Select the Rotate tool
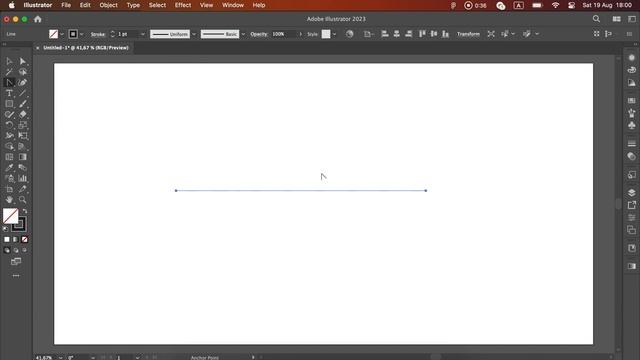 pyautogui.click(x=9, y=125)
